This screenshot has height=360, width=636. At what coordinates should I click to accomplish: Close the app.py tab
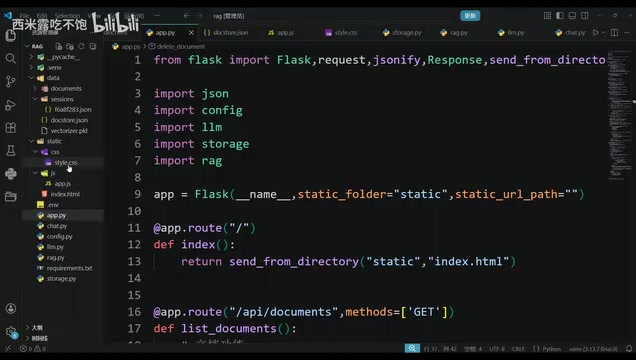pyautogui.click(x=191, y=32)
